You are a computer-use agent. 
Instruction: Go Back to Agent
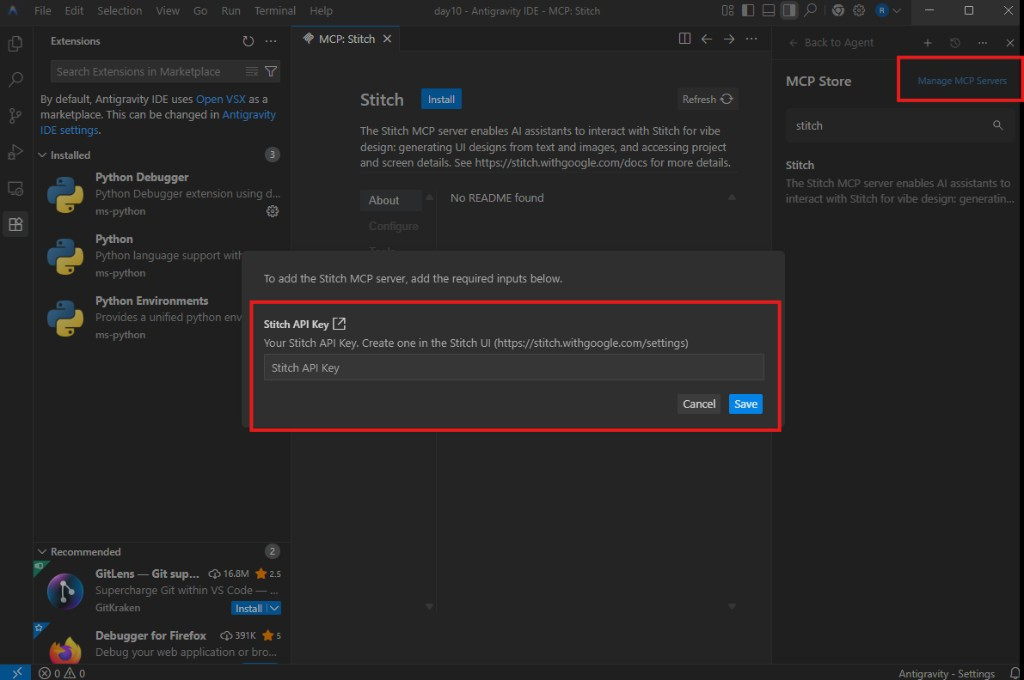coord(831,42)
